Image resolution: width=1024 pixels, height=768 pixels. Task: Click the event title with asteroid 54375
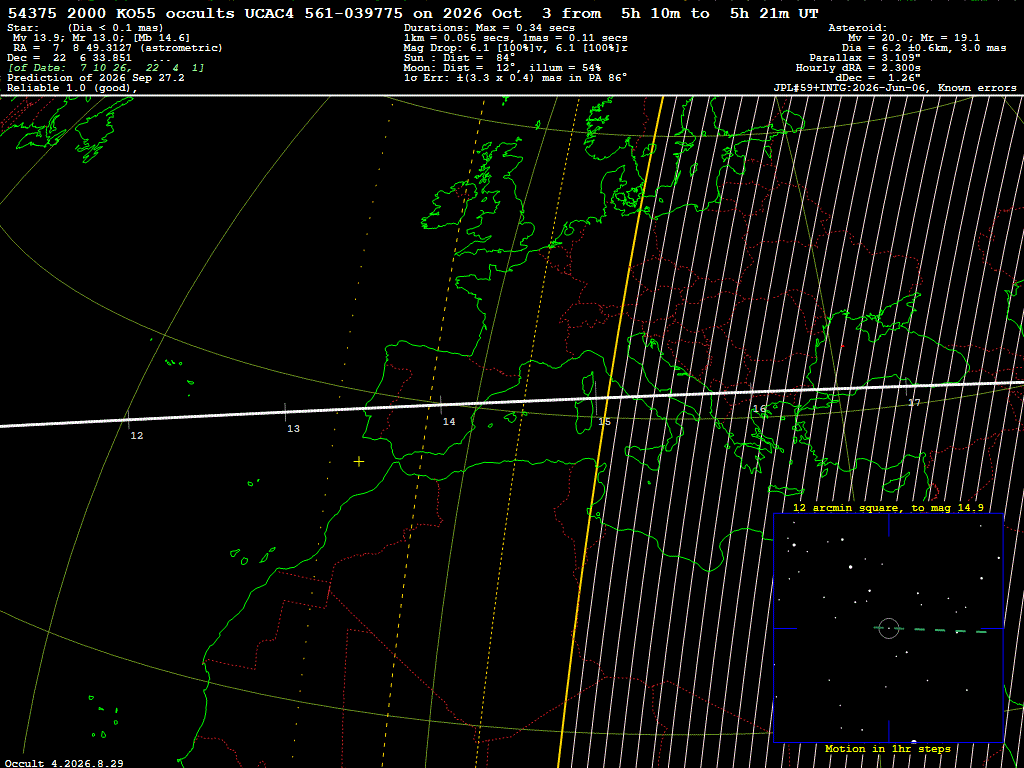(x=413, y=13)
